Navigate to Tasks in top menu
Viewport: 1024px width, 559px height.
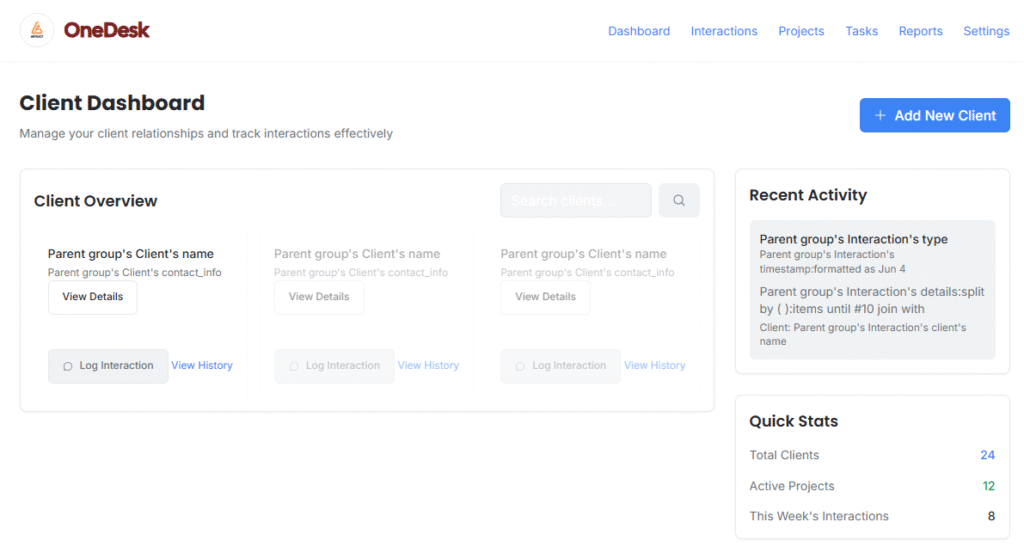pos(861,31)
